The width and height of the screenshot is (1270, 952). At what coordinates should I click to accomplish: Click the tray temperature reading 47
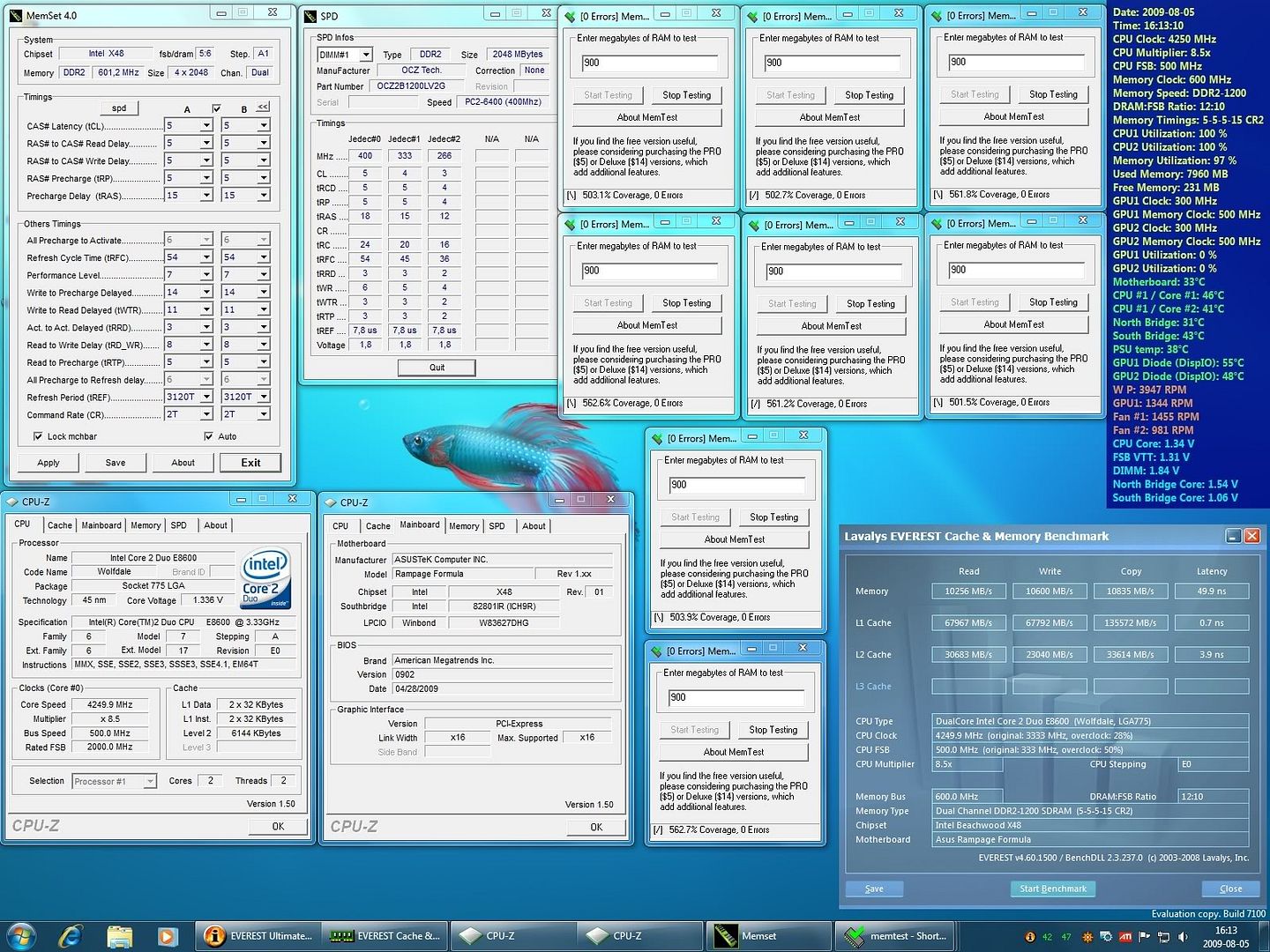1066,937
